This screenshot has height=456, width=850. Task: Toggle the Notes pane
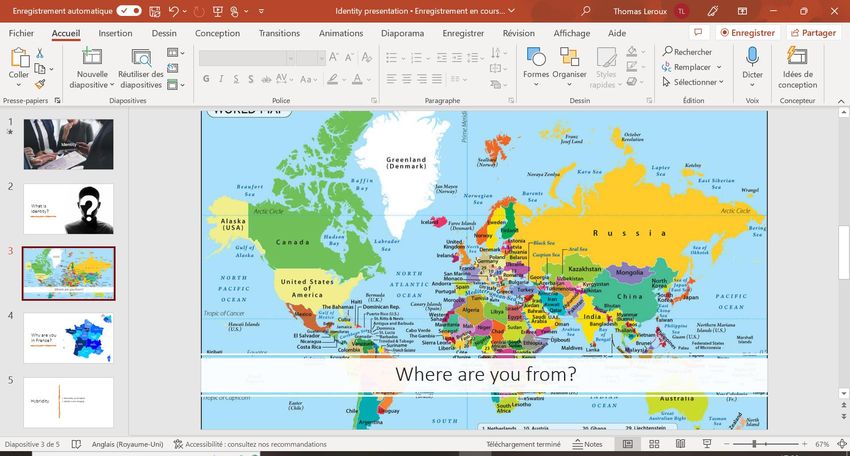coord(588,444)
